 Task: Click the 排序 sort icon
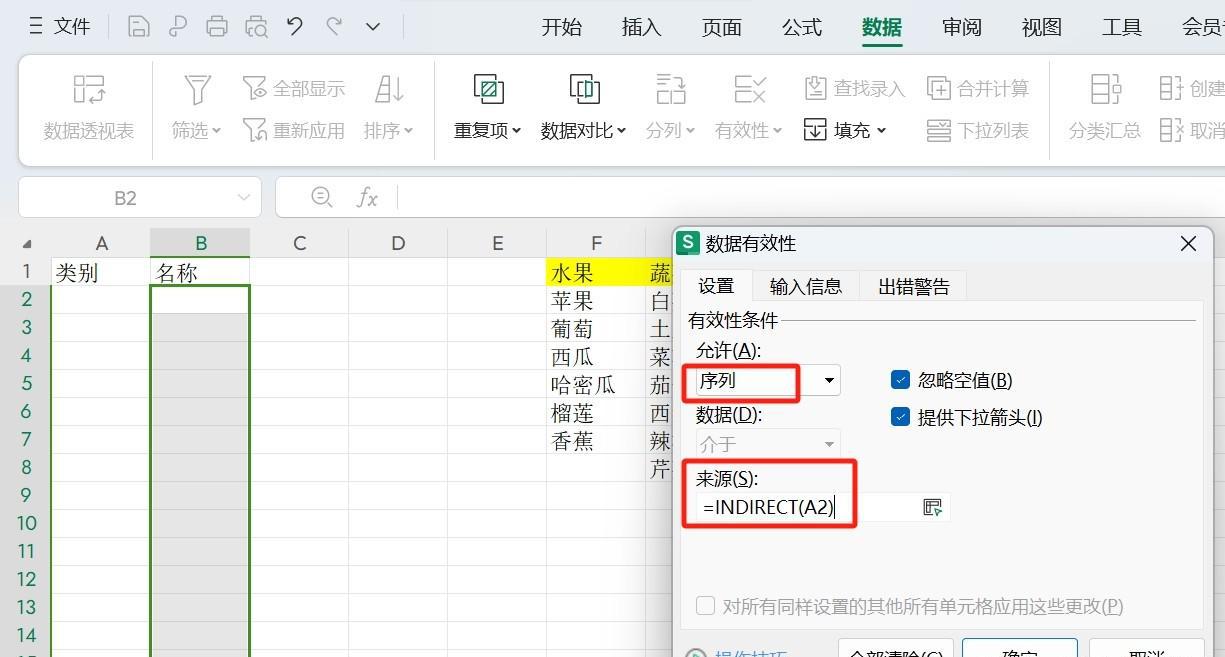(388, 89)
